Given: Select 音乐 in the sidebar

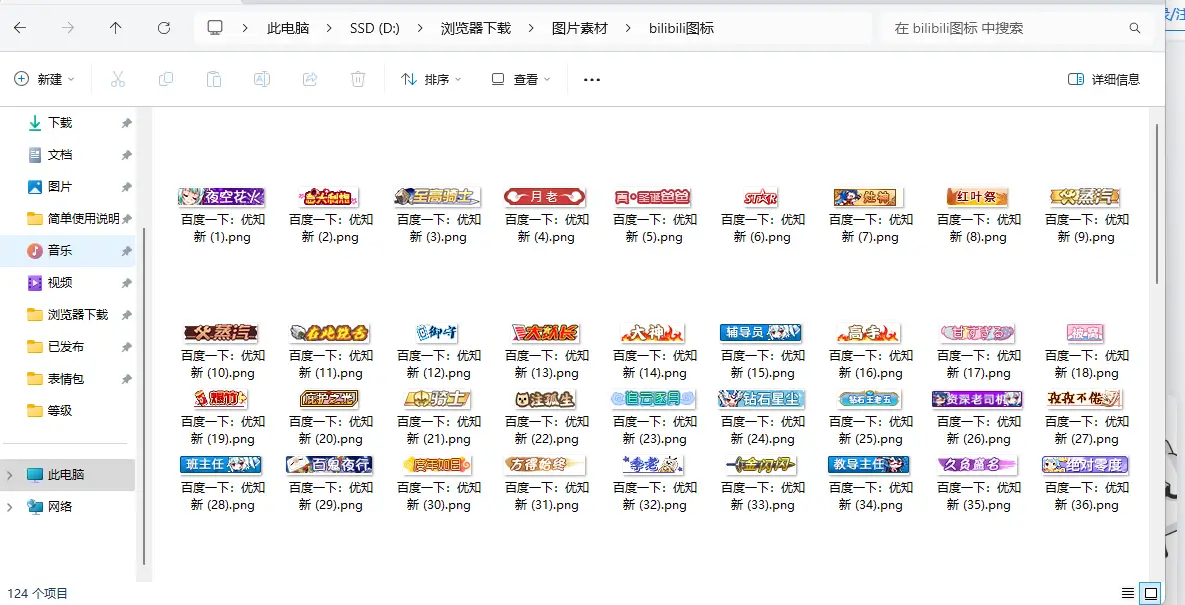Looking at the screenshot, I should pos(69,251).
